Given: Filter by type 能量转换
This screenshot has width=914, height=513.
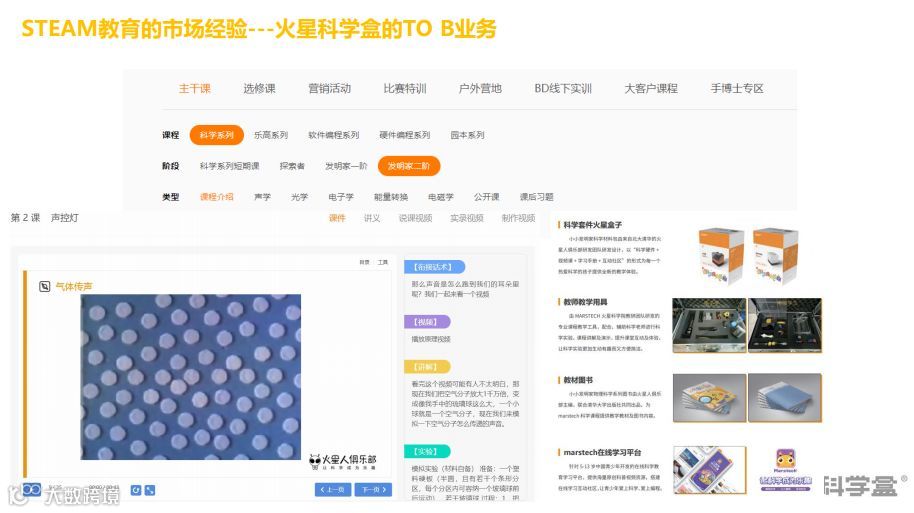Looking at the screenshot, I should (391, 197).
